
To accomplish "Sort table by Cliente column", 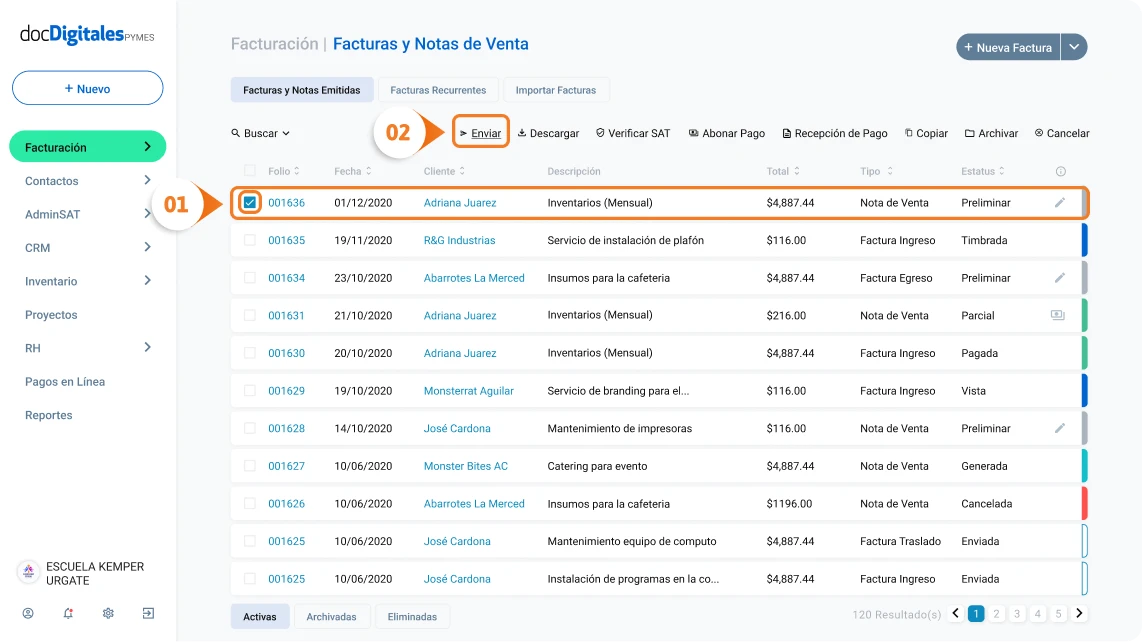I will click(444, 171).
